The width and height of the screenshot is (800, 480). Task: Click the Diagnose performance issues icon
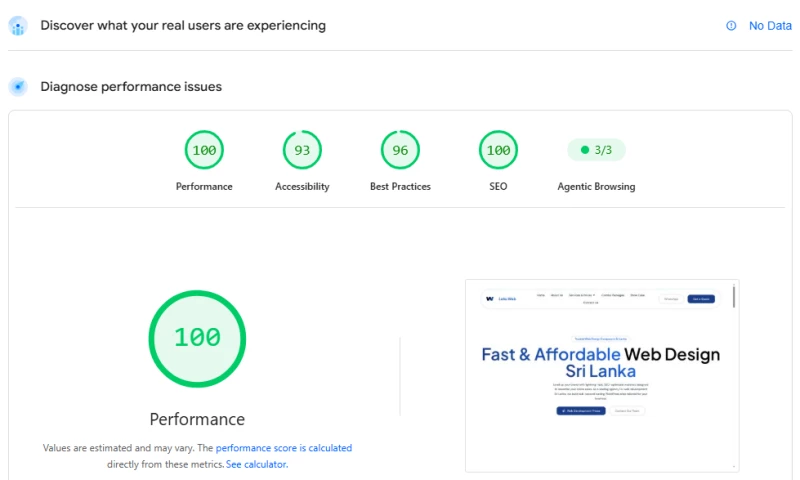(18, 87)
